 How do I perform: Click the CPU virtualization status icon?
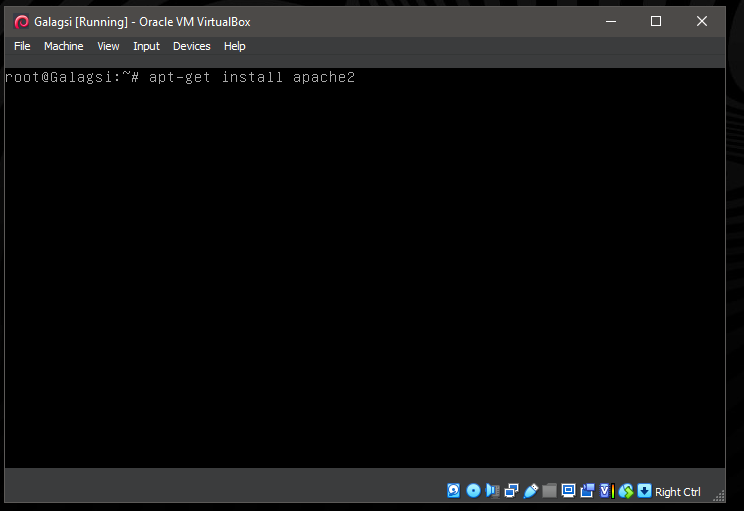607,491
